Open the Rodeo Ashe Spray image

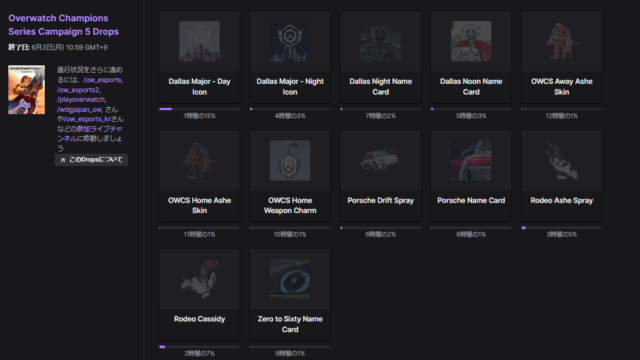pos(562,160)
